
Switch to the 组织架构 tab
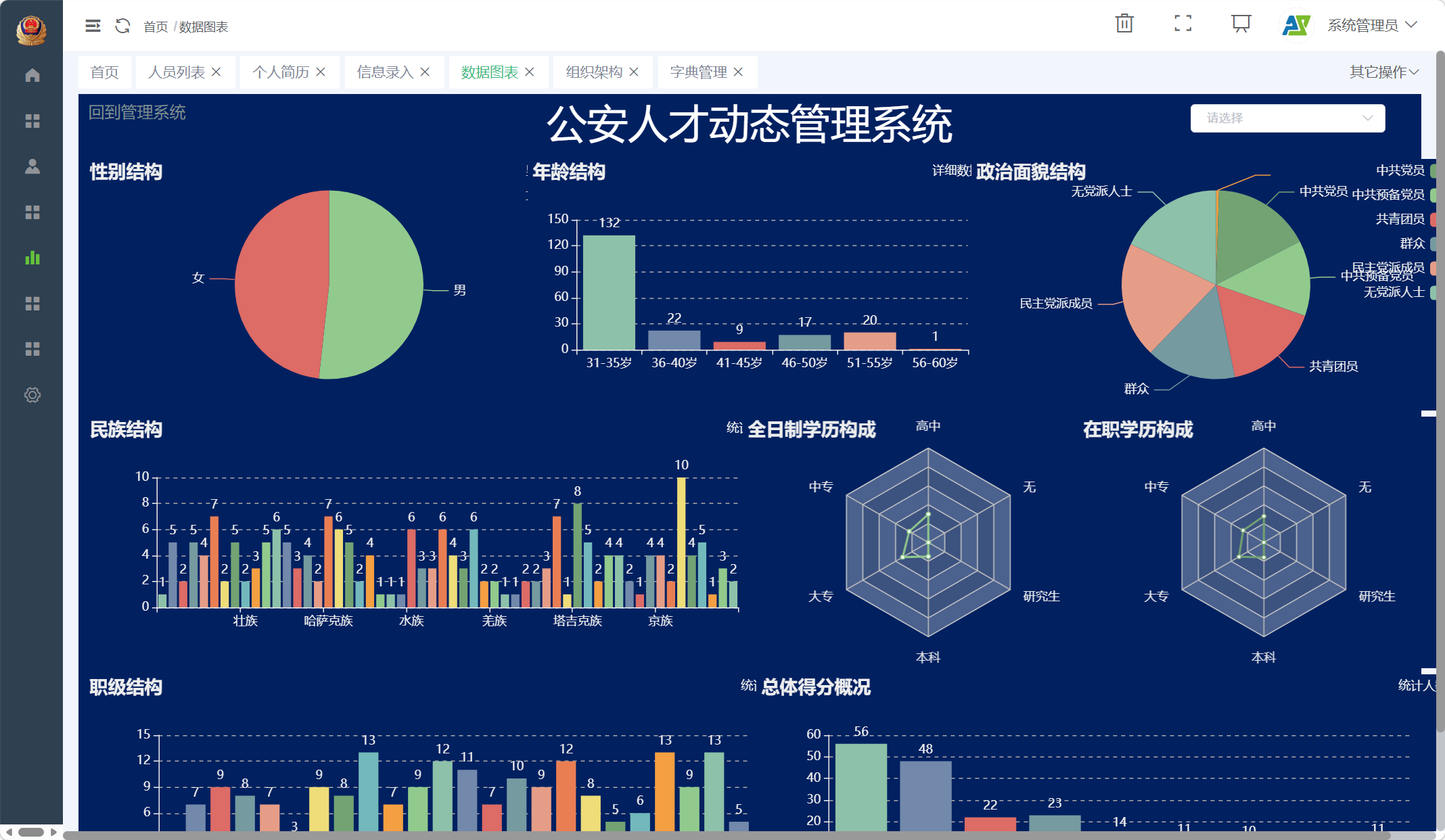pos(594,72)
